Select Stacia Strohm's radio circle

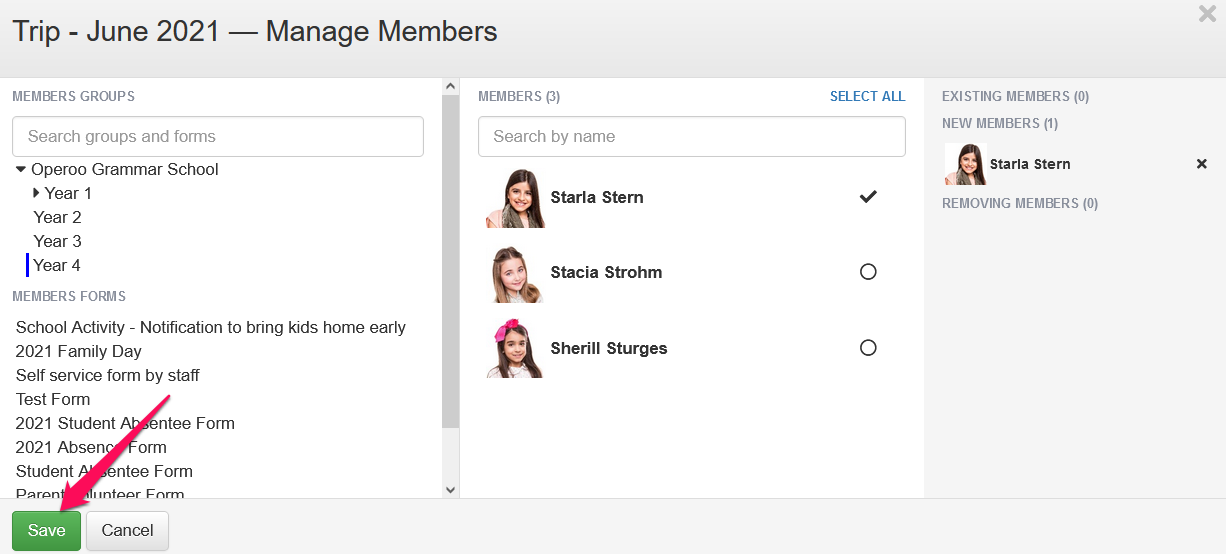[868, 272]
